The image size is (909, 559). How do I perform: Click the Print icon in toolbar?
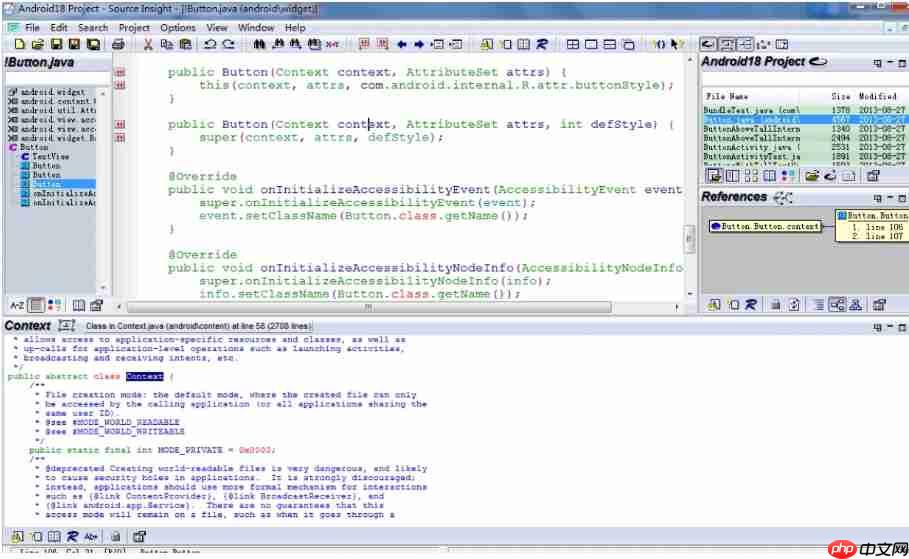(x=118, y=44)
